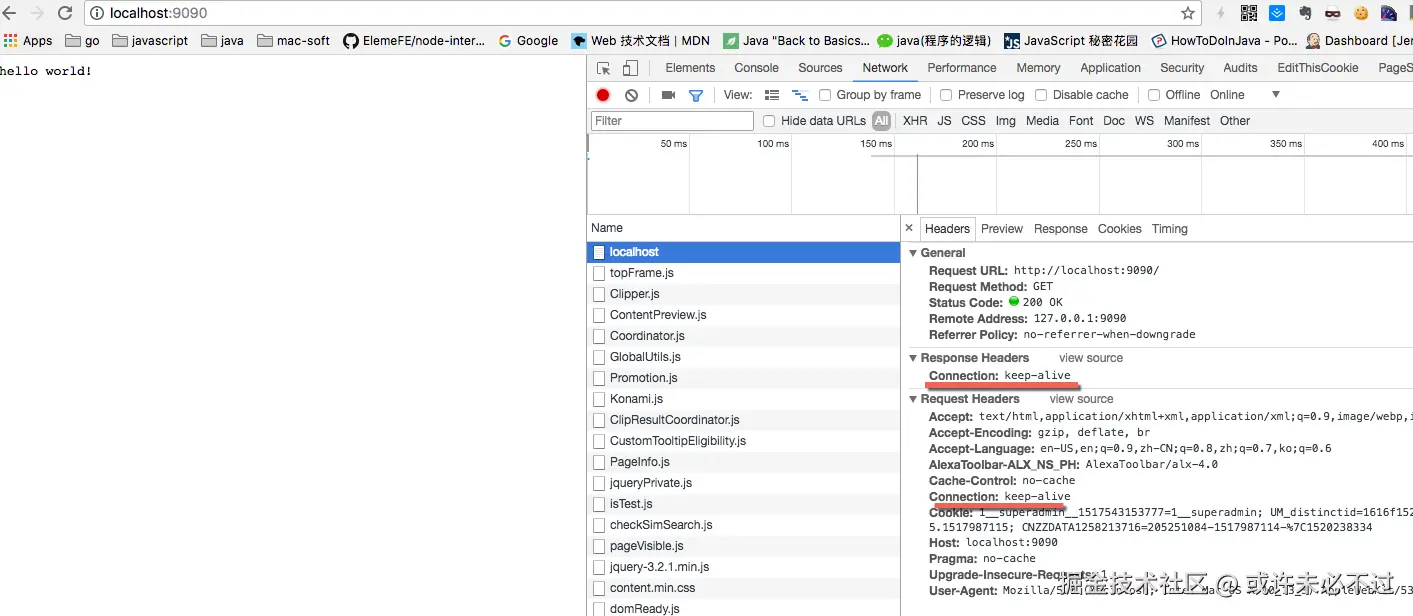Show the Preview tab of request
This screenshot has height=616, width=1413.
pyautogui.click(x=1002, y=229)
